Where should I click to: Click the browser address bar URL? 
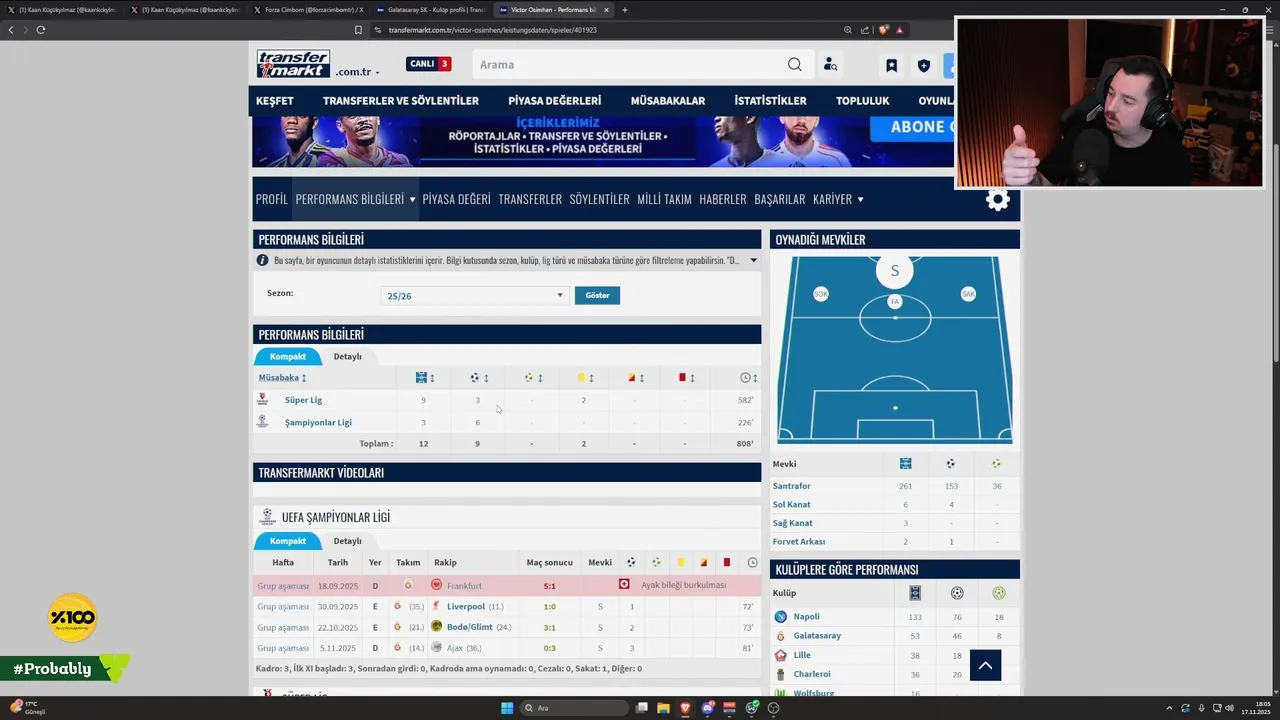tap(492, 30)
